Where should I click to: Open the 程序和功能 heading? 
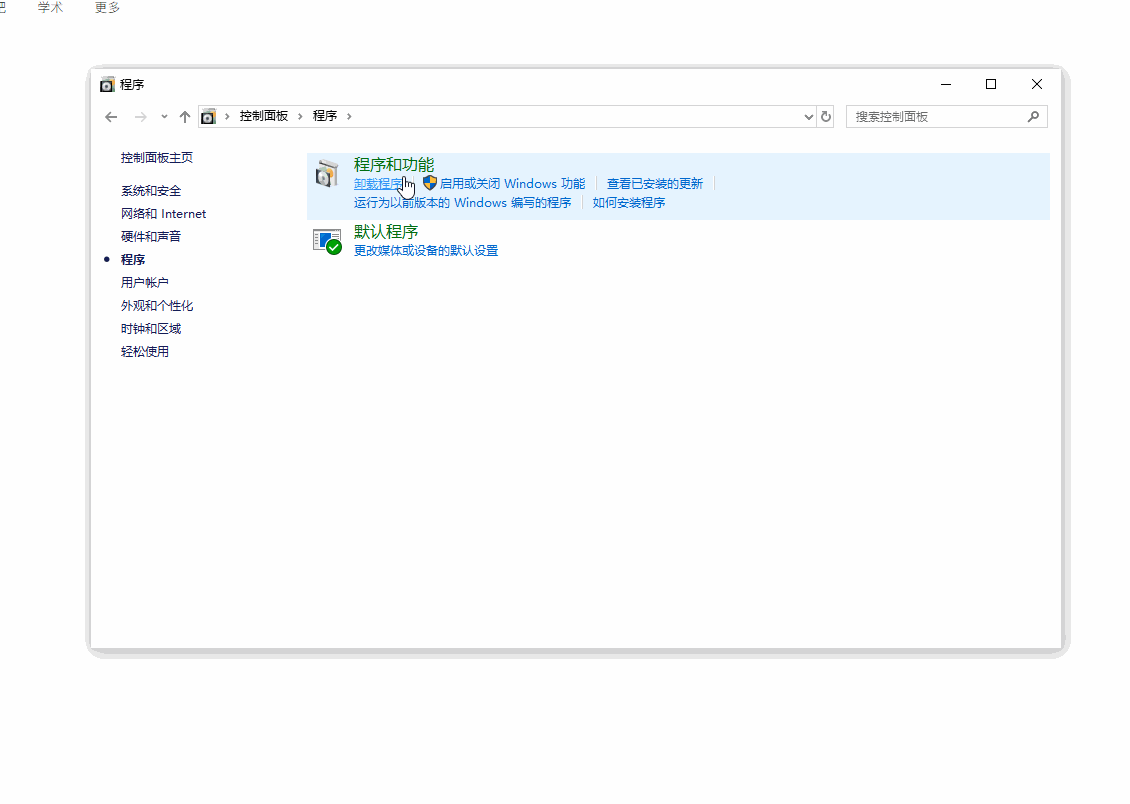[x=394, y=165]
